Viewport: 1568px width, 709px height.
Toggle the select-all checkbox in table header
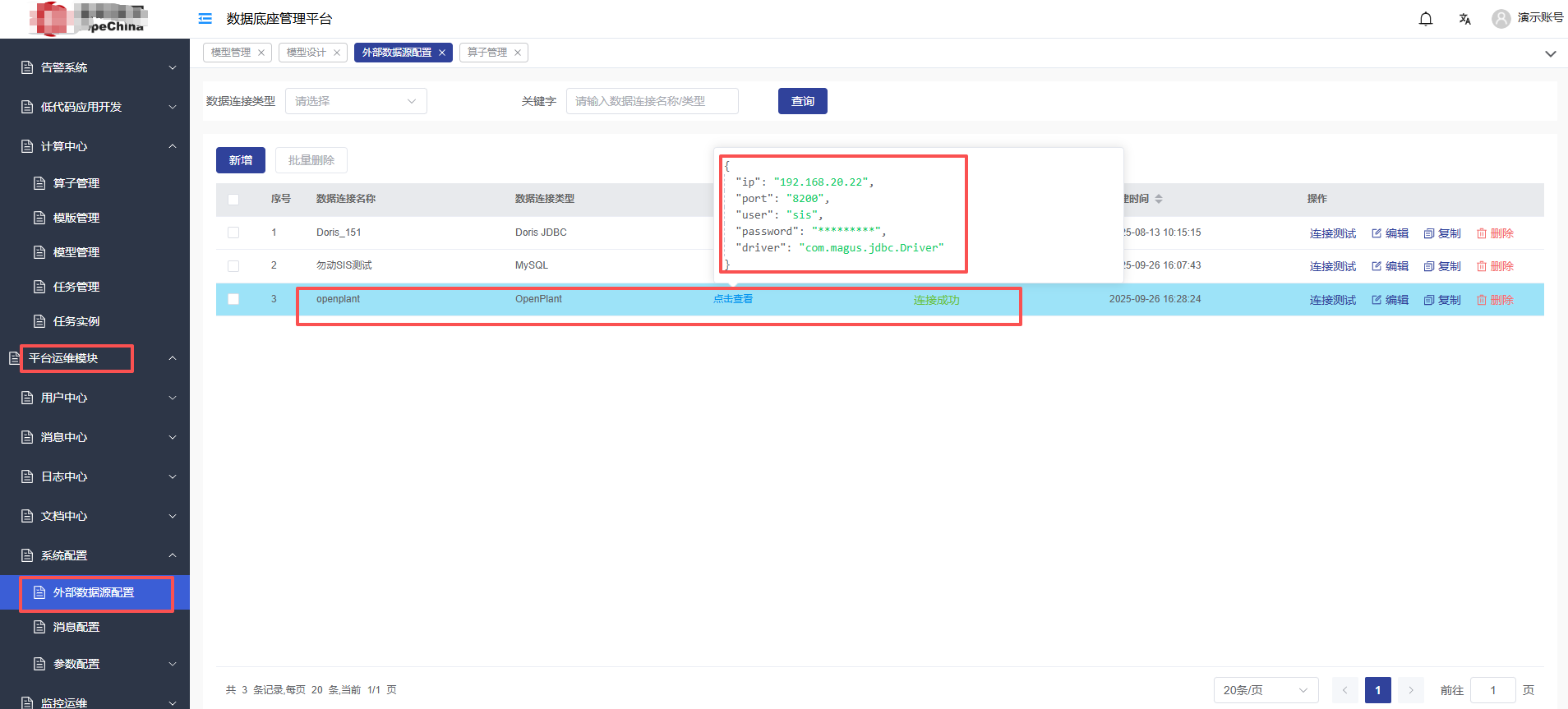(233, 200)
